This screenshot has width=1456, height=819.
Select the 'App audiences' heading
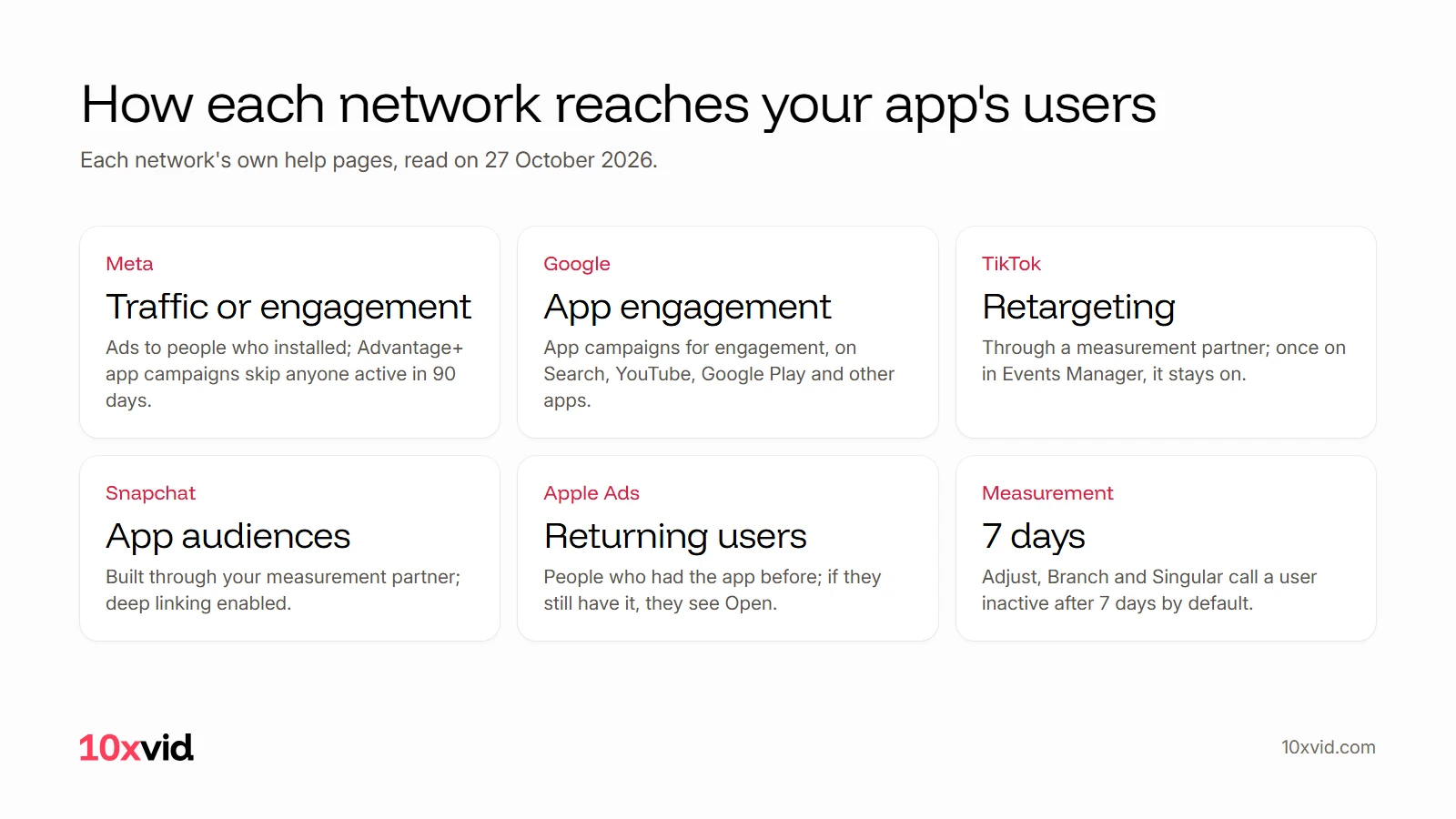pos(227,537)
